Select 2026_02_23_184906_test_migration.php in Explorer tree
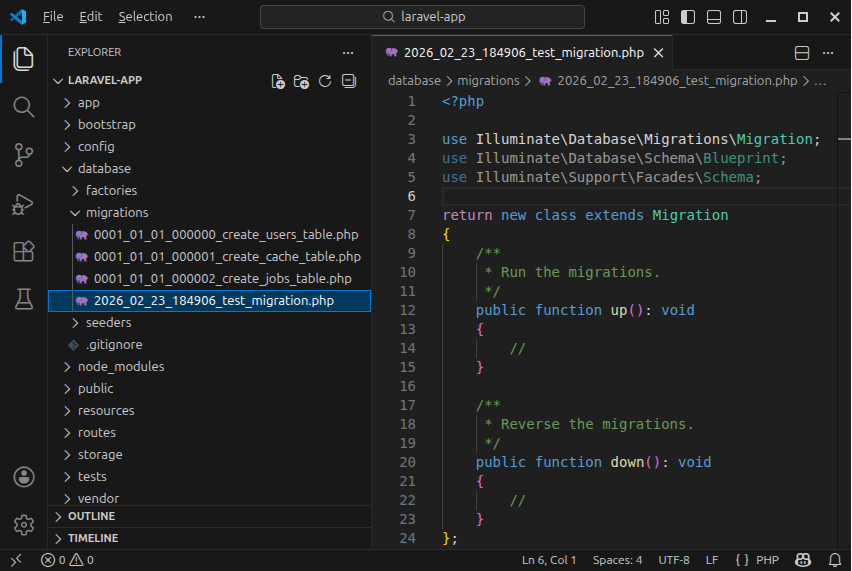Screen dimensions: 852x571 point(210,301)
